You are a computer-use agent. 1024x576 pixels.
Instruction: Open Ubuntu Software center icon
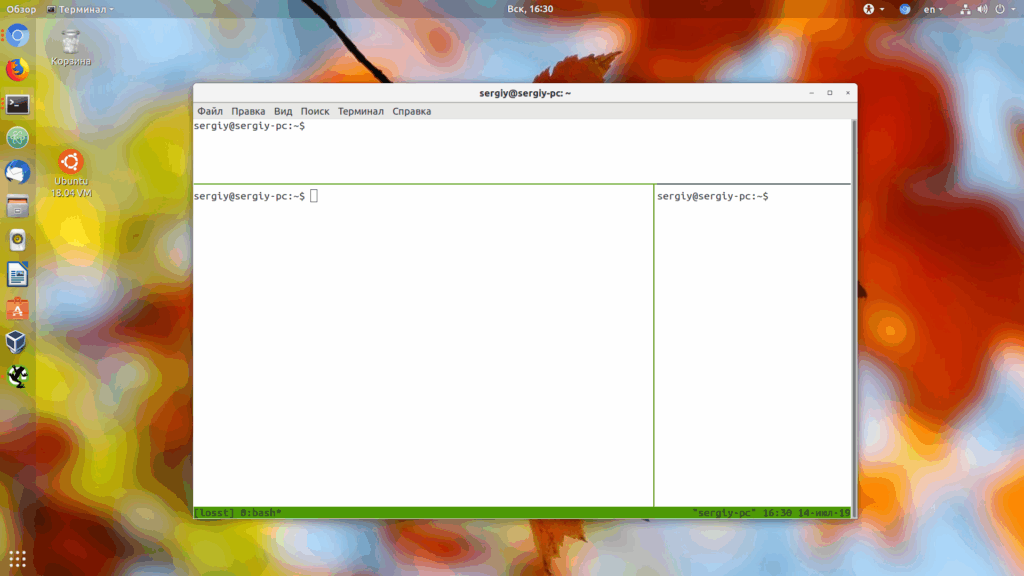pyautogui.click(x=18, y=309)
